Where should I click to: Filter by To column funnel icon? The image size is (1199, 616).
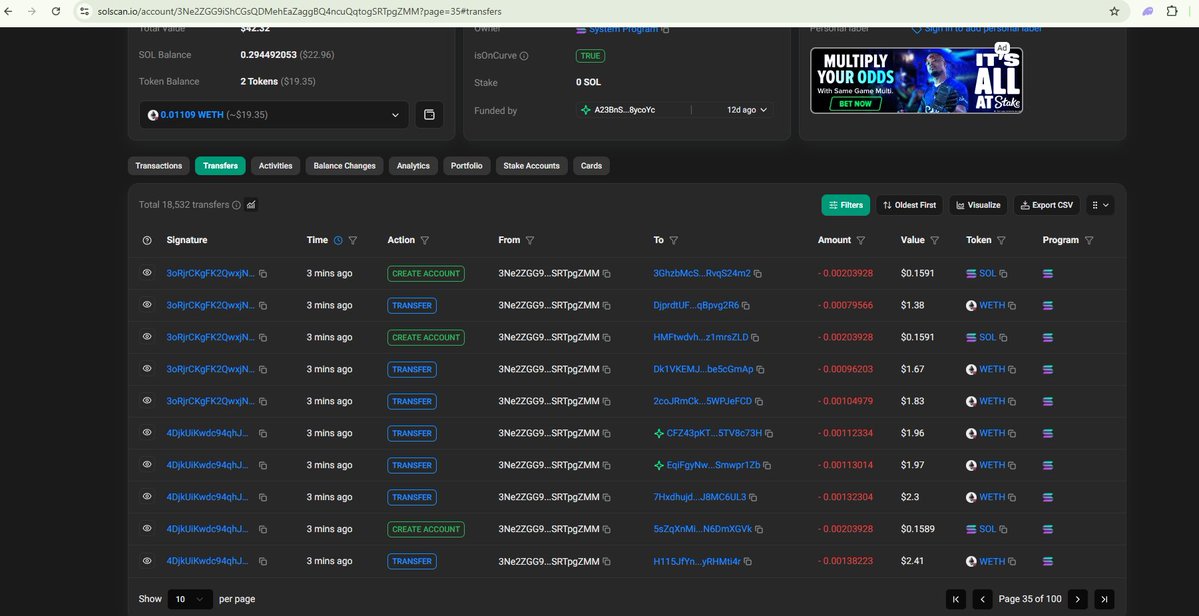point(674,240)
